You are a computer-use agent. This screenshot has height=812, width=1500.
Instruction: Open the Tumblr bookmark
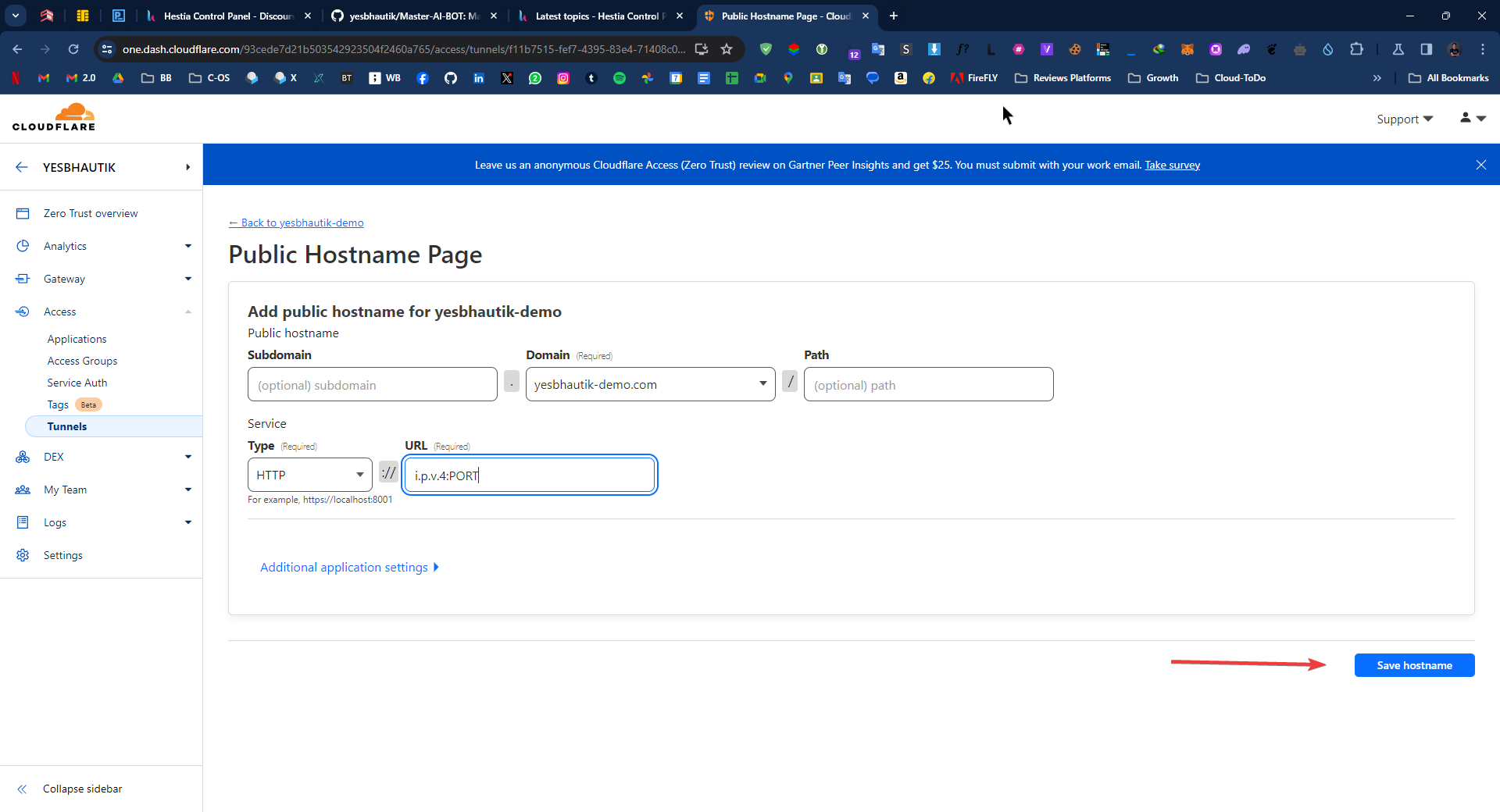tap(591, 78)
